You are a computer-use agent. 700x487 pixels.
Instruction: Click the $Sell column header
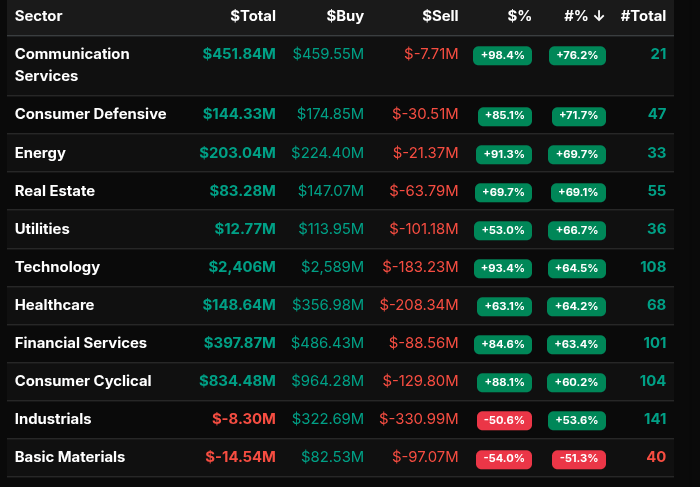coord(440,16)
